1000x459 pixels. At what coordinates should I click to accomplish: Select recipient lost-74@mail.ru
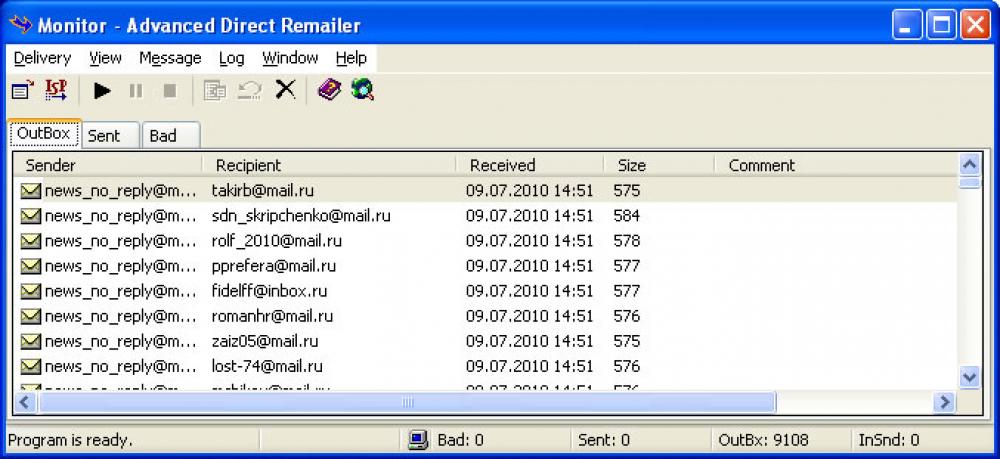[267, 367]
